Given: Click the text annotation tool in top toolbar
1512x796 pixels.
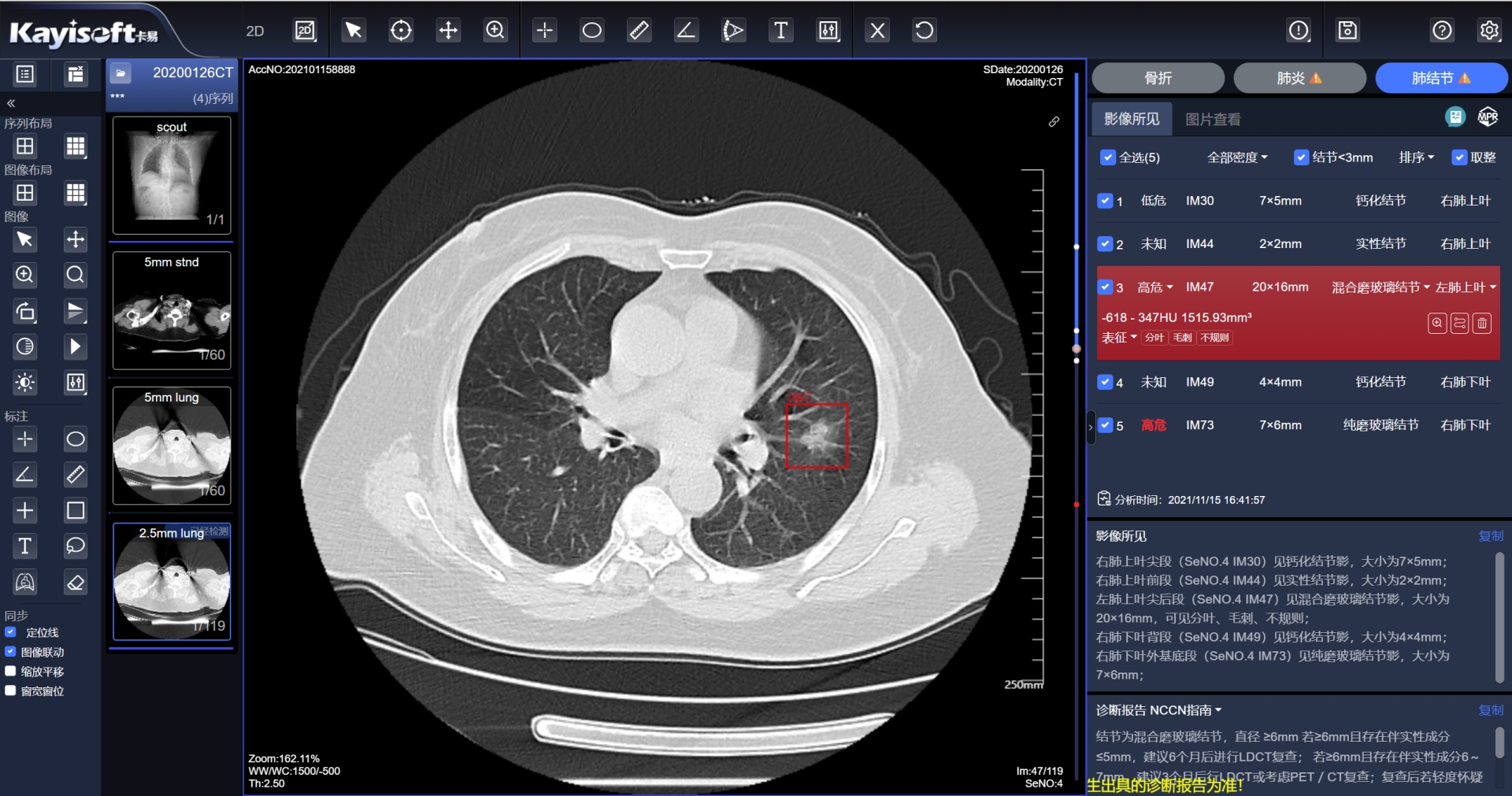Looking at the screenshot, I should [x=780, y=31].
